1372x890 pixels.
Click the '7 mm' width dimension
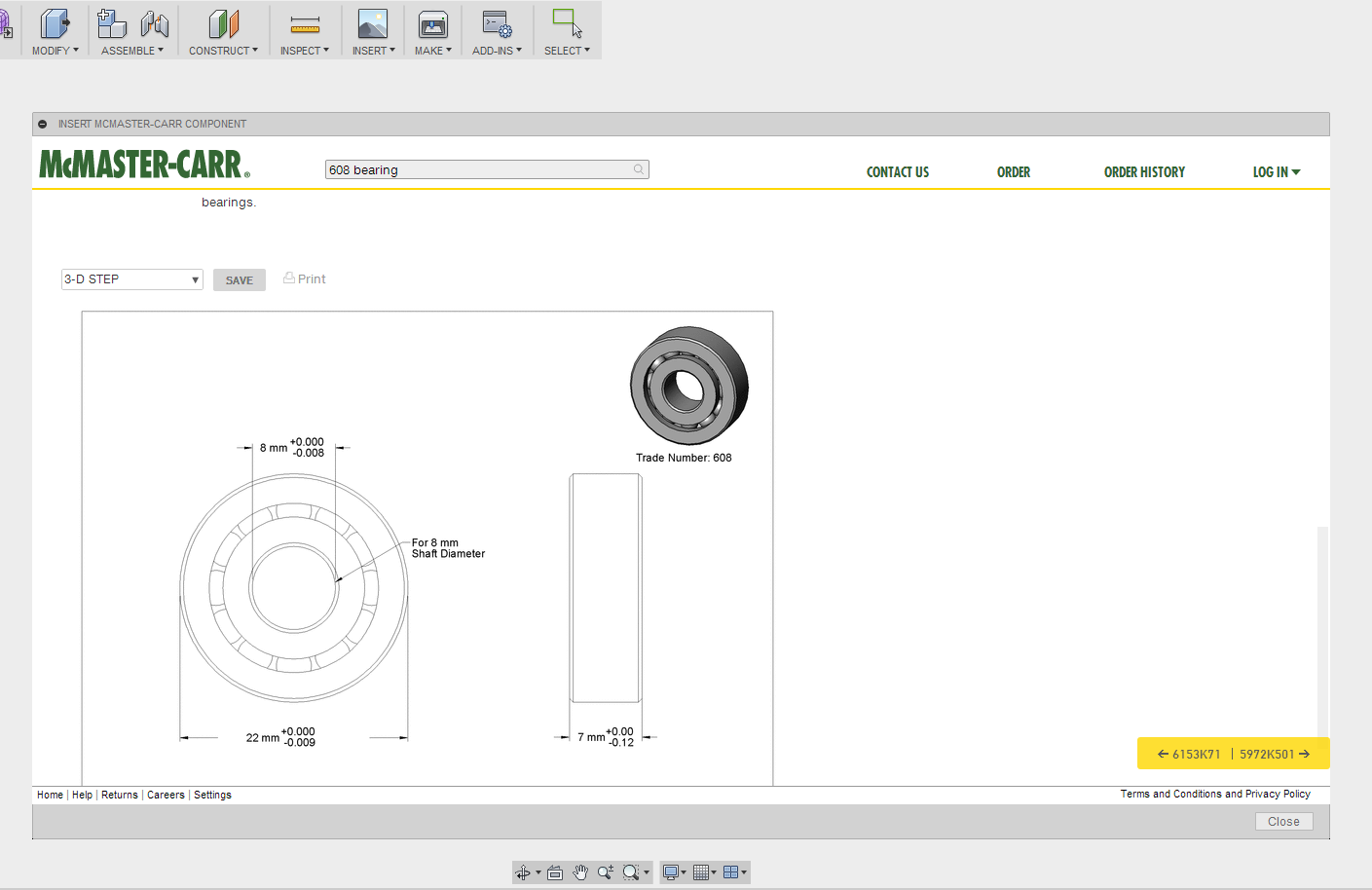[606, 737]
